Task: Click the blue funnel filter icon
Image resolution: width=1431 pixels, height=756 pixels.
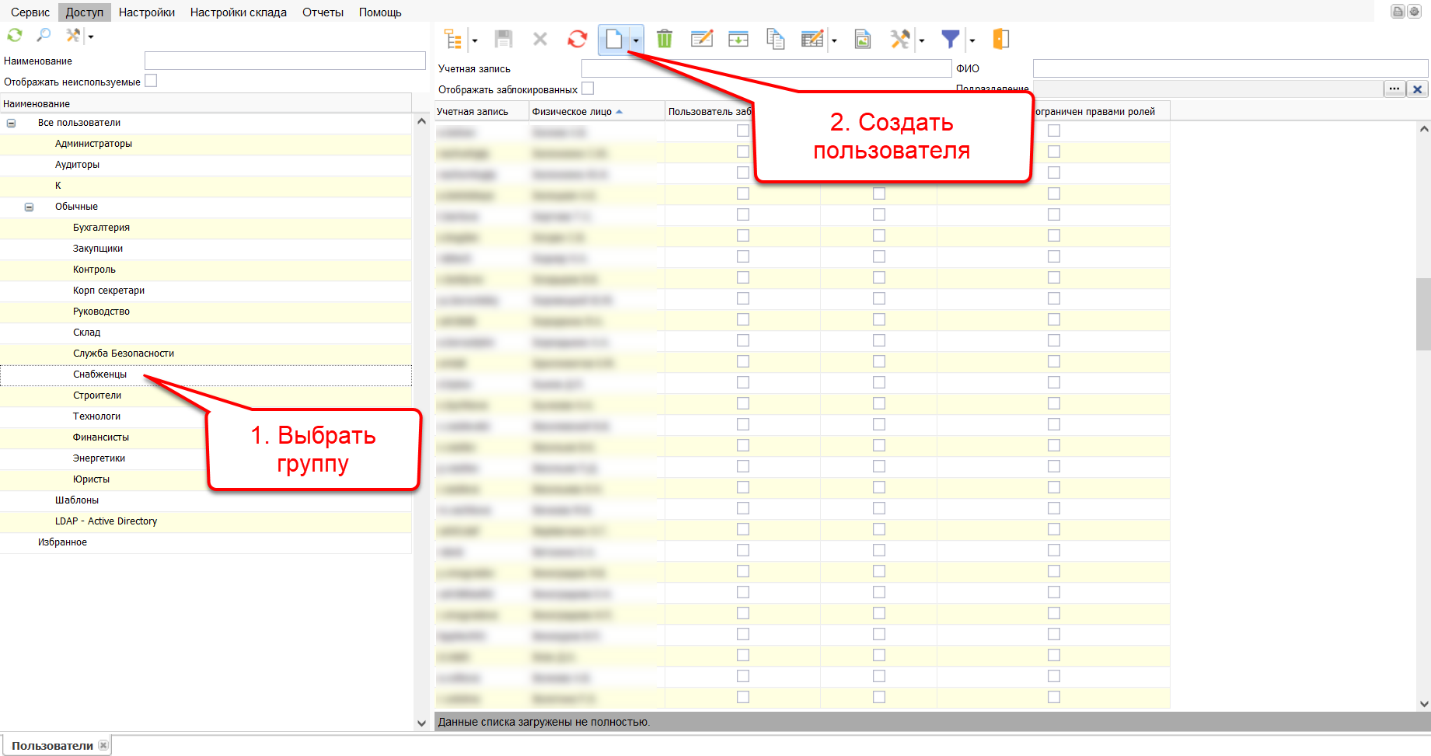Action: 950,39
